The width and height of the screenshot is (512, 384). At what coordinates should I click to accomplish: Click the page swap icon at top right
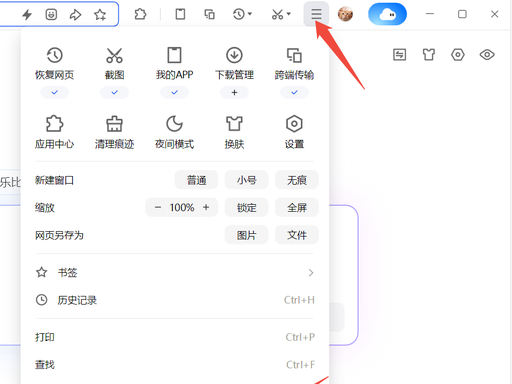point(400,55)
